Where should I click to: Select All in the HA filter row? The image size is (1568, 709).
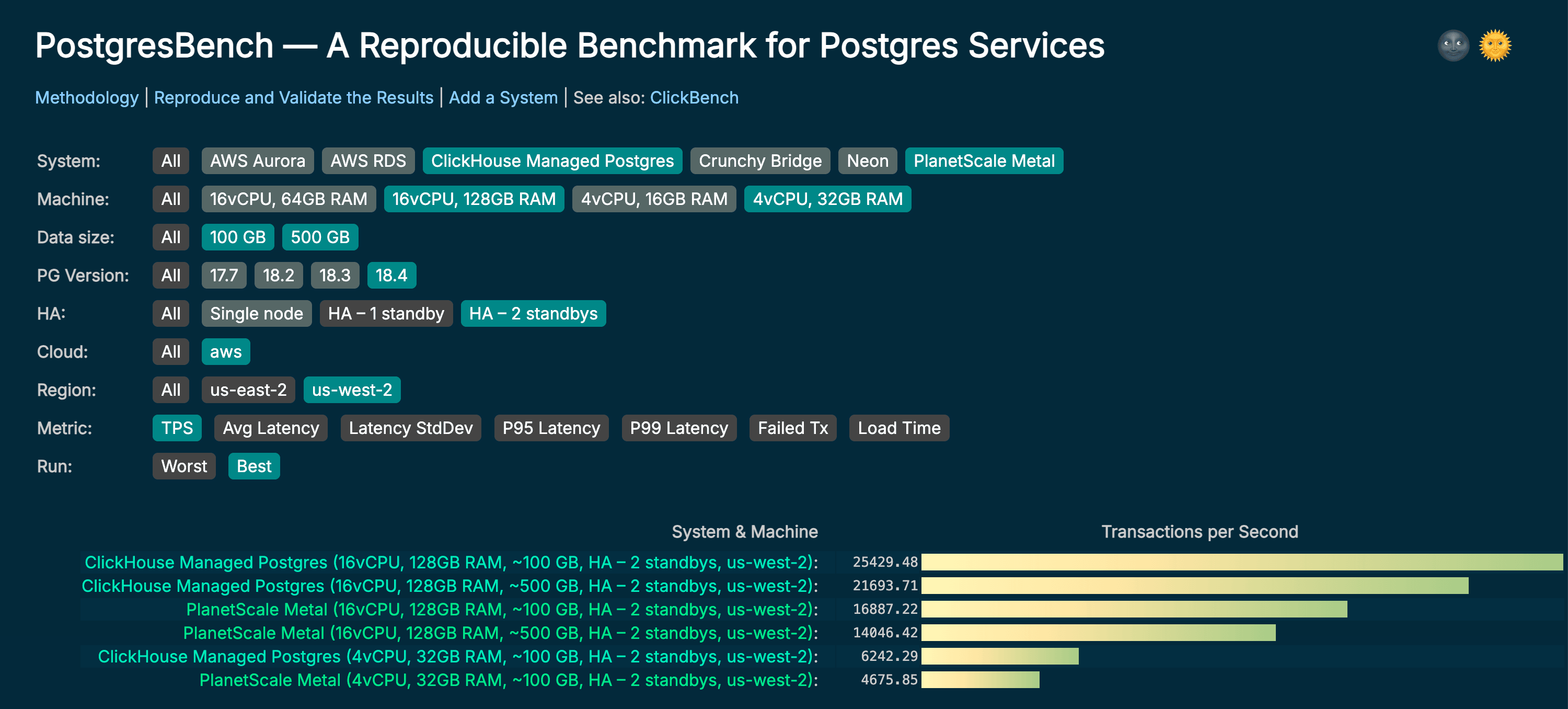pos(171,314)
